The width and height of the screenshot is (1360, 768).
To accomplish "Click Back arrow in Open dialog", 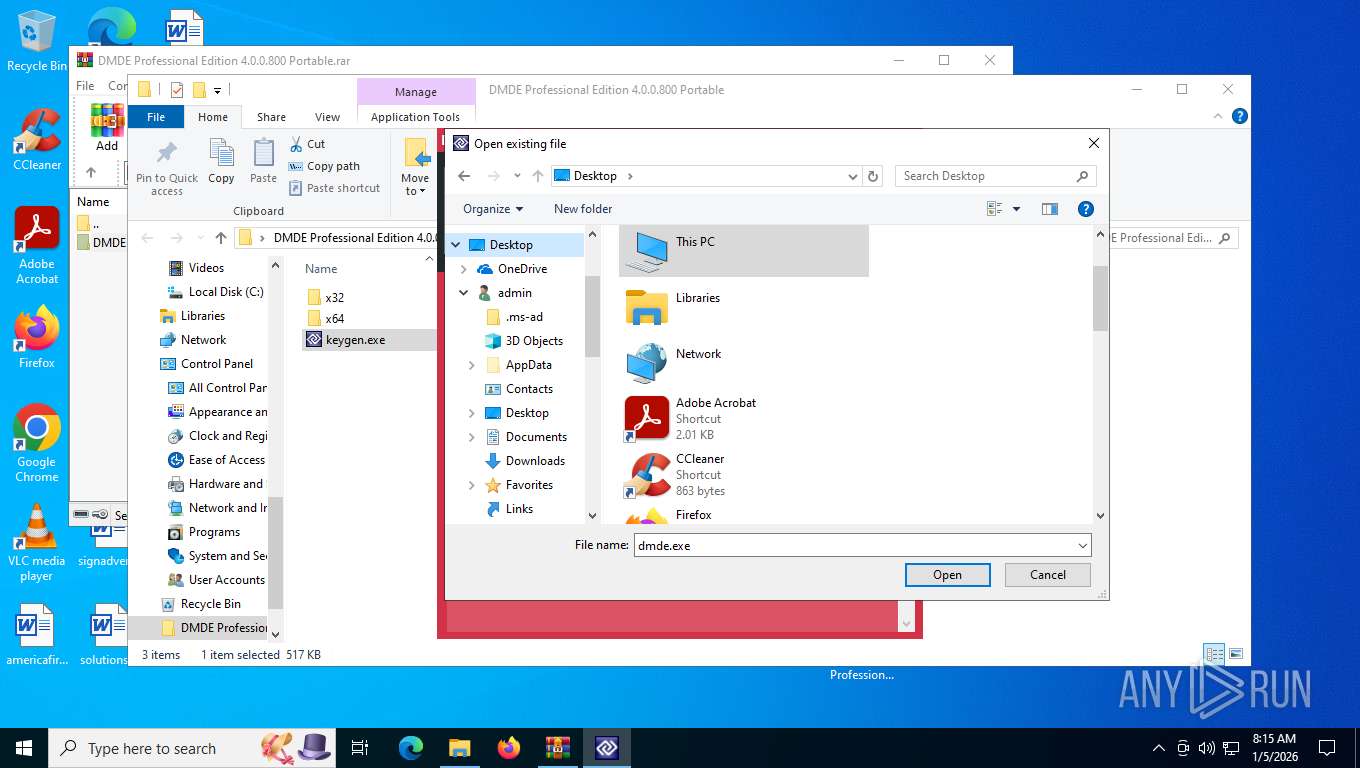I will 464,176.
